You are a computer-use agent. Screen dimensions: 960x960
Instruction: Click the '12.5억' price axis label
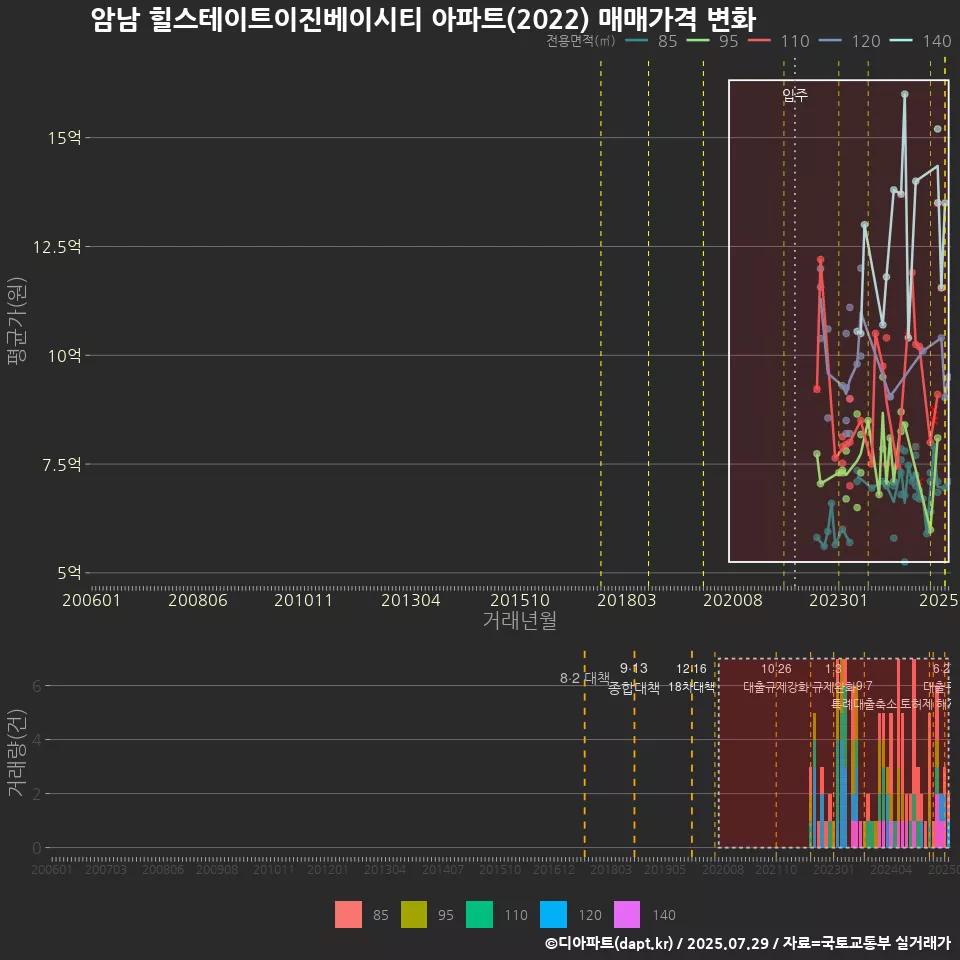(x=57, y=247)
